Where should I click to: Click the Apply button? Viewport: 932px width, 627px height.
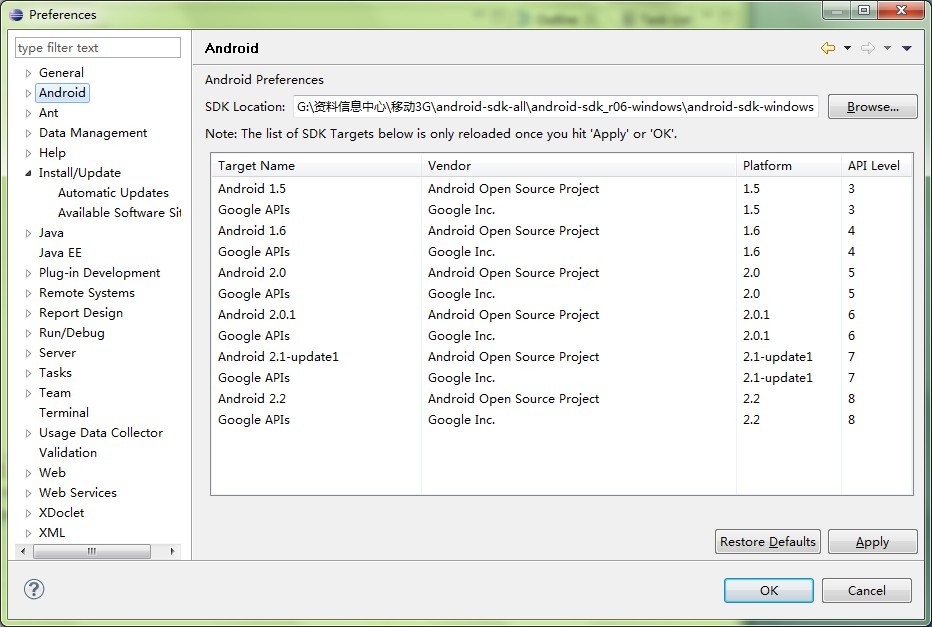click(873, 541)
